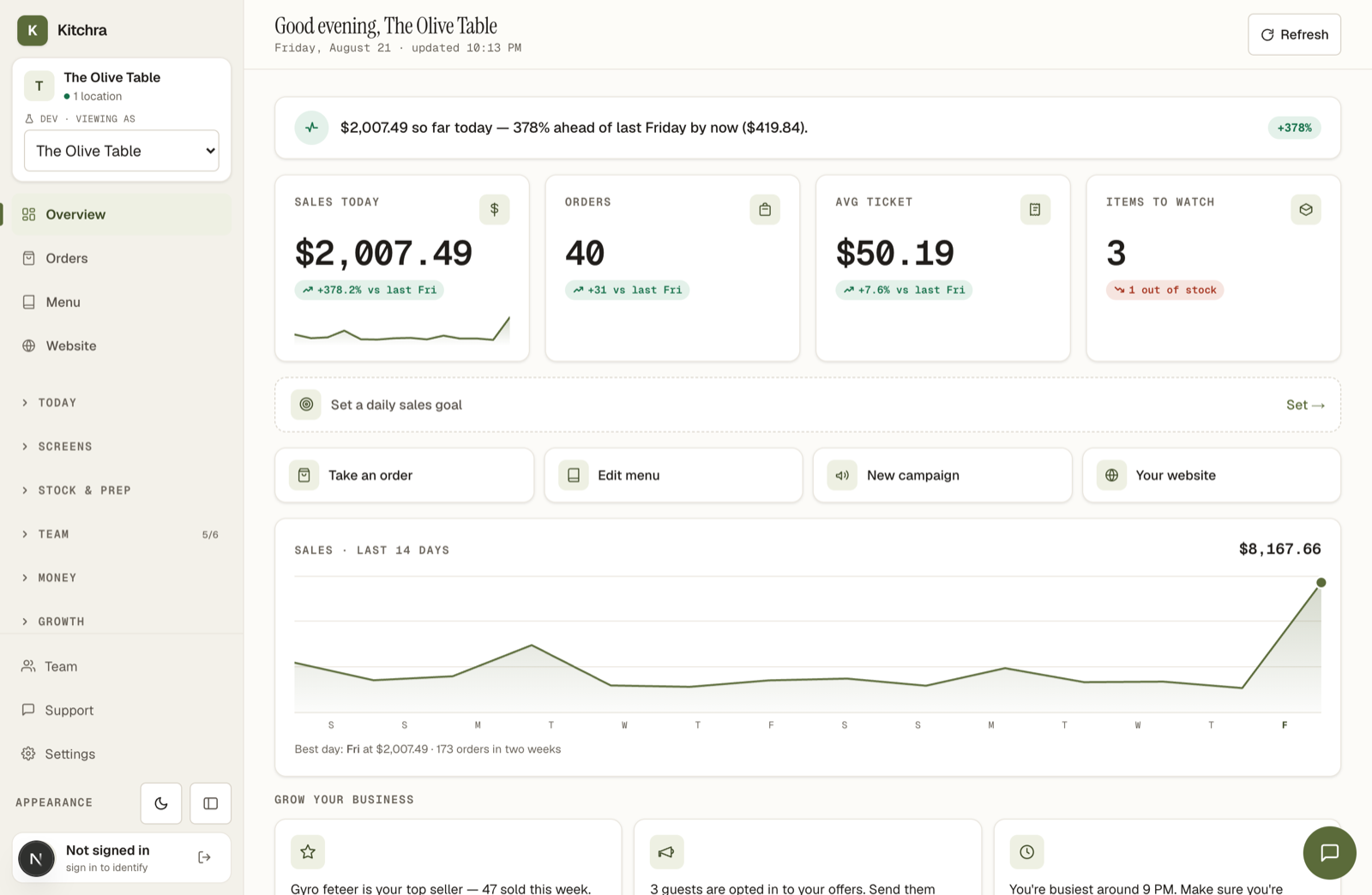Click the '+378.2% vs last Fri' badge

[369, 290]
